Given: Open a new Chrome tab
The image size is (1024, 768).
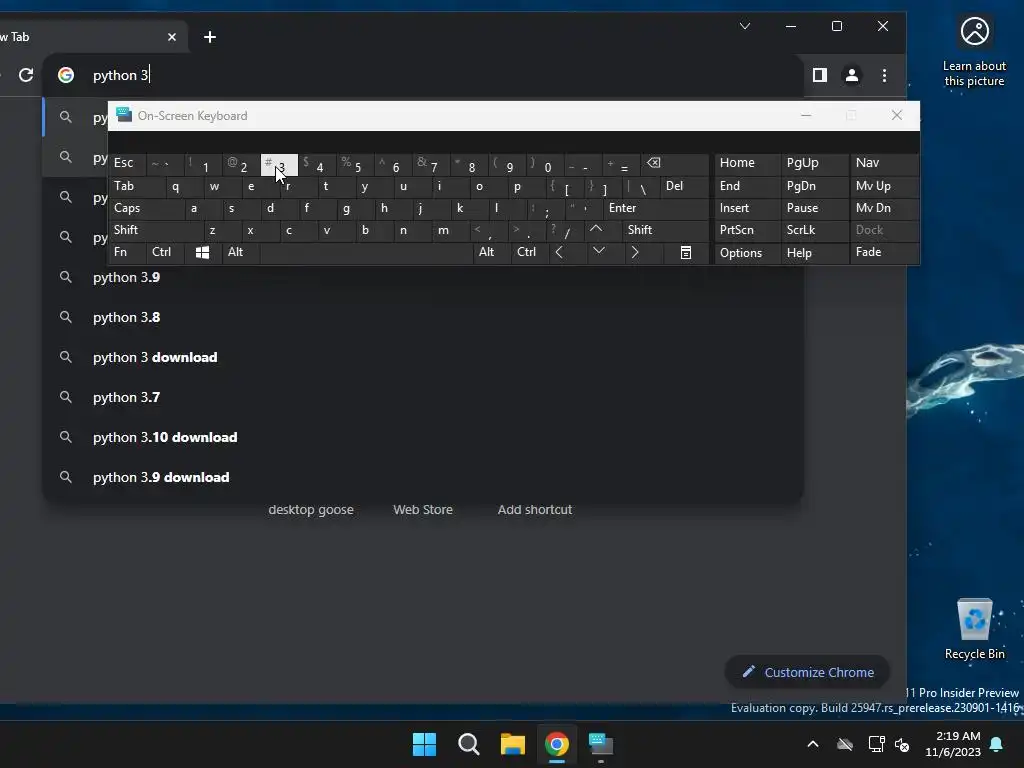Looking at the screenshot, I should pyautogui.click(x=210, y=37).
